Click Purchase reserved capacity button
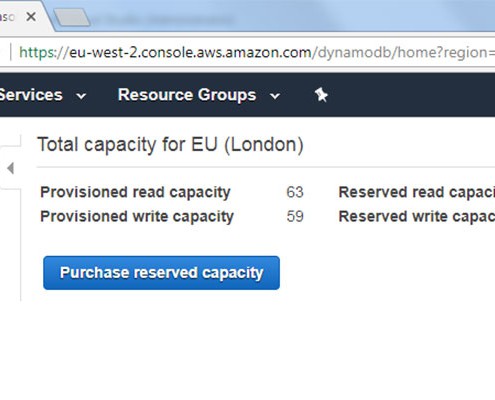 pos(161,273)
